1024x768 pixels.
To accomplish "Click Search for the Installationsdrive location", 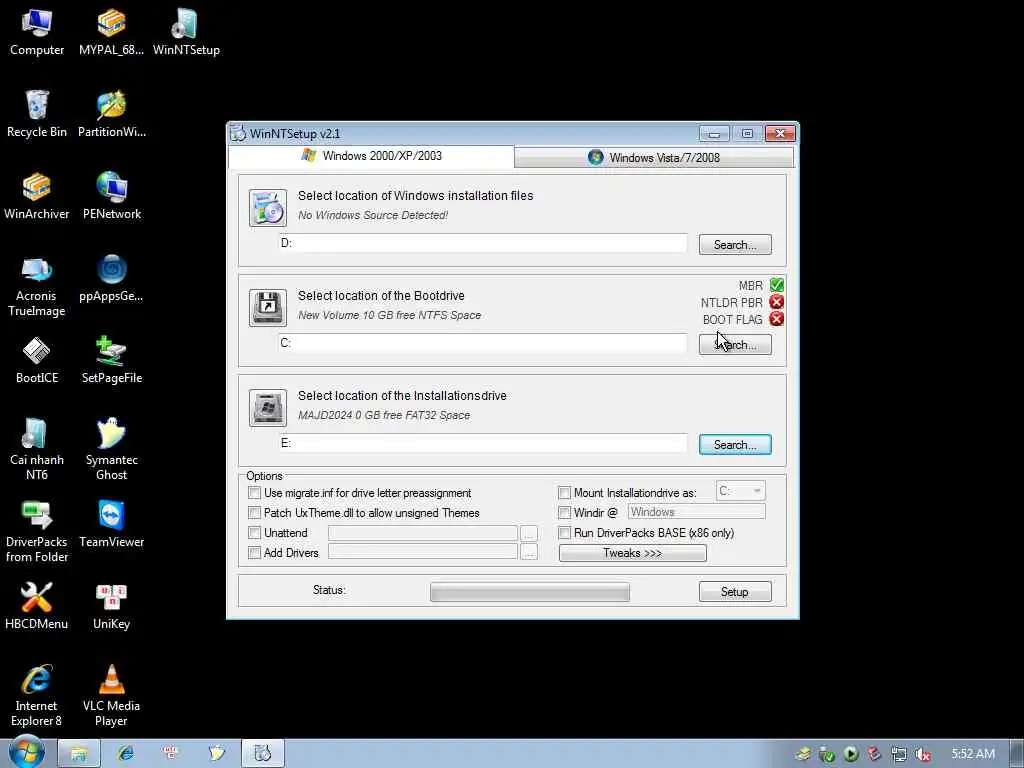I will click(735, 445).
